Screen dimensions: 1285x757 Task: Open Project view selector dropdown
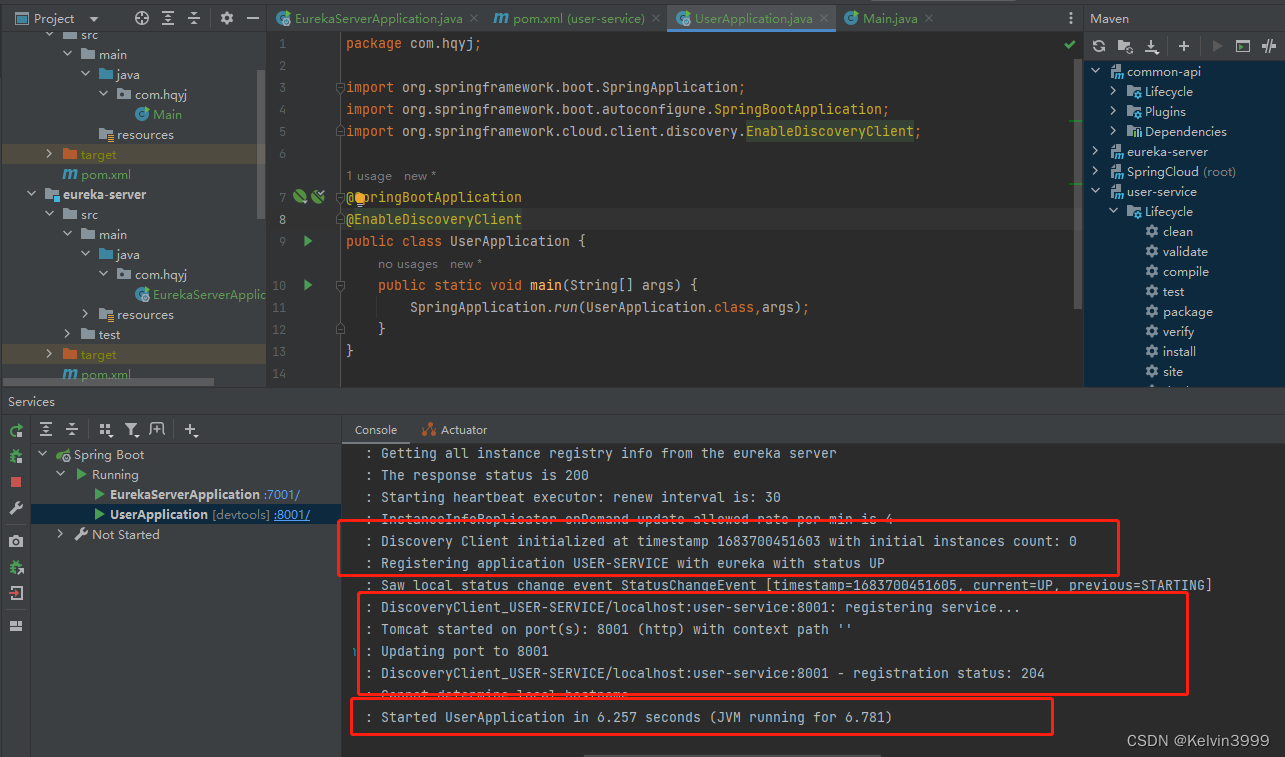55,18
